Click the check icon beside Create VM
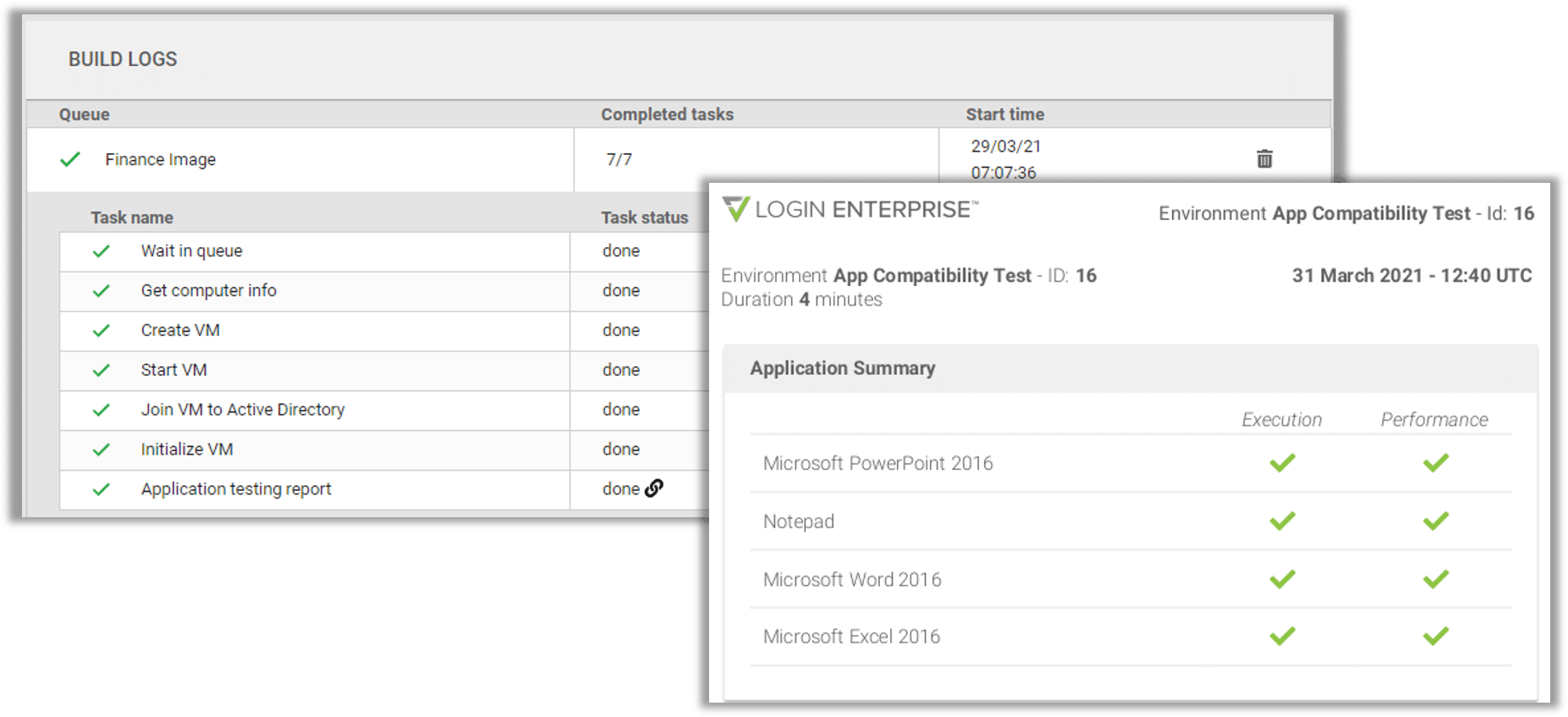The height and width of the screenshot is (717, 1568). [x=102, y=330]
